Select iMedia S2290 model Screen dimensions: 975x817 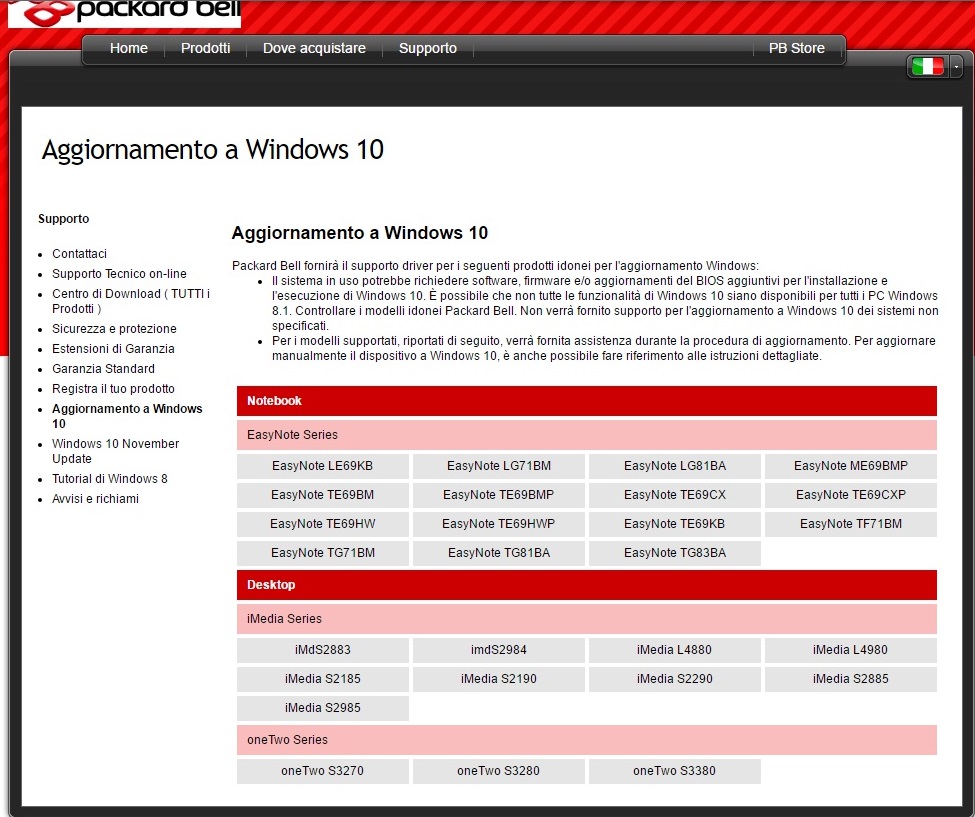675,679
